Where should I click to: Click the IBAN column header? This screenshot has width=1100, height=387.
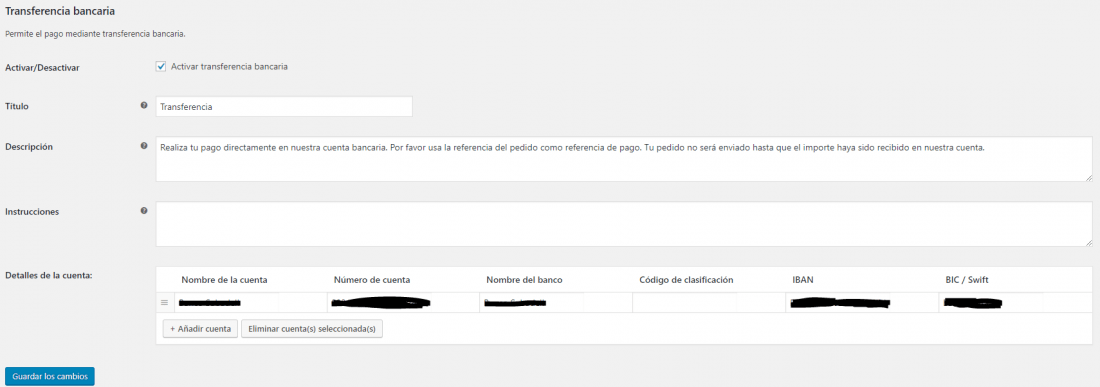(x=803, y=280)
